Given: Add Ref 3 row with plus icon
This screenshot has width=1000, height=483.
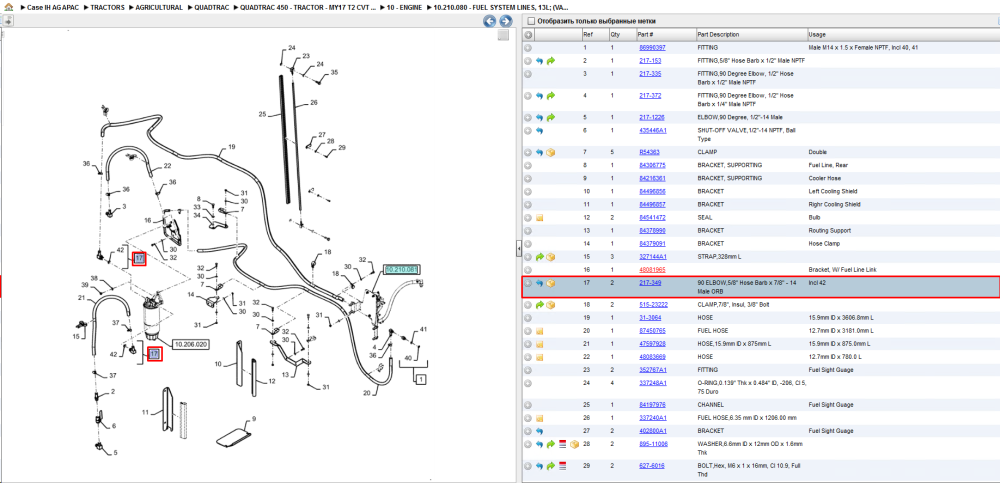Looking at the screenshot, I should tap(528, 74).
